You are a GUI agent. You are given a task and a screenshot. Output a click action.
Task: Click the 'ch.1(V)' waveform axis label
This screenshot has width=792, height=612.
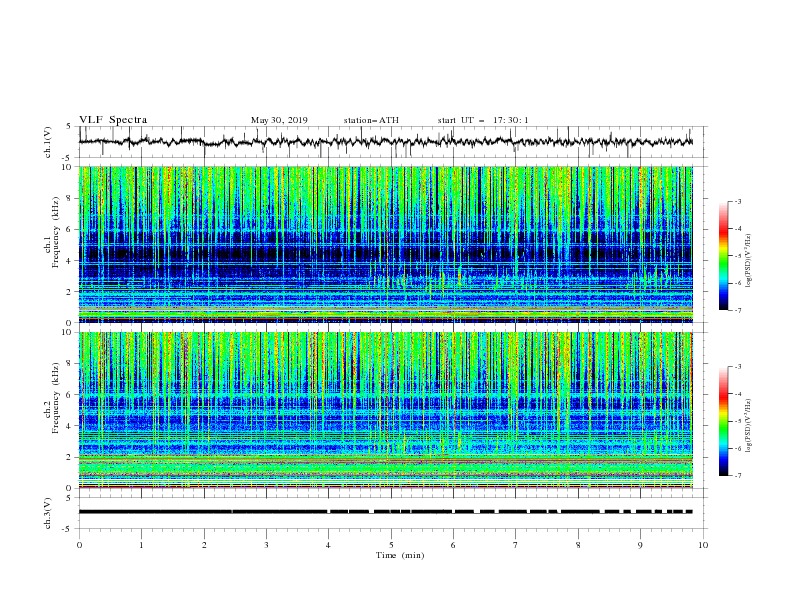pos(48,142)
